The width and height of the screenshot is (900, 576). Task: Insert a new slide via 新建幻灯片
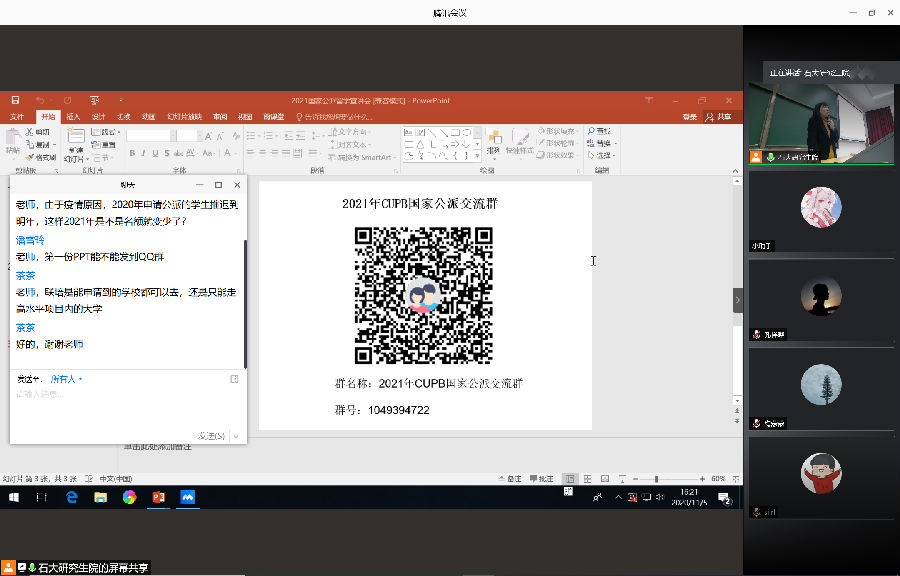click(x=75, y=145)
